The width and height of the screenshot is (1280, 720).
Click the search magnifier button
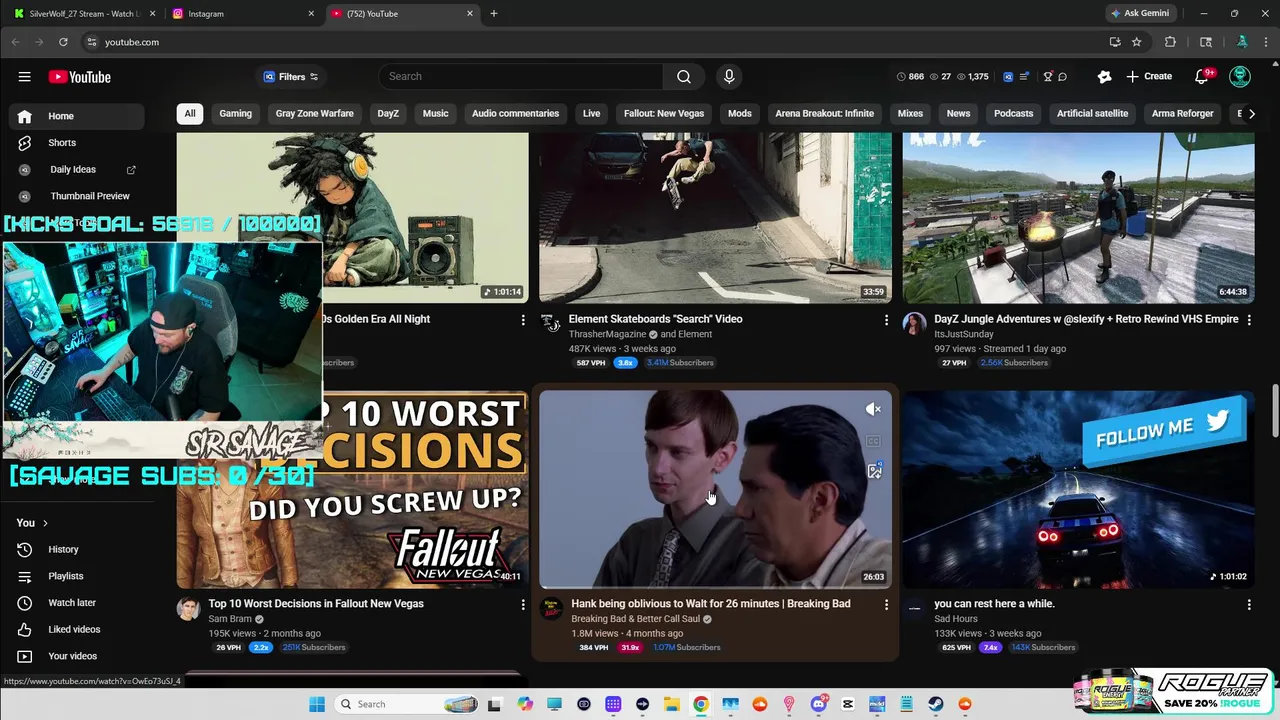pyautogui.click(x=684, y=76)
